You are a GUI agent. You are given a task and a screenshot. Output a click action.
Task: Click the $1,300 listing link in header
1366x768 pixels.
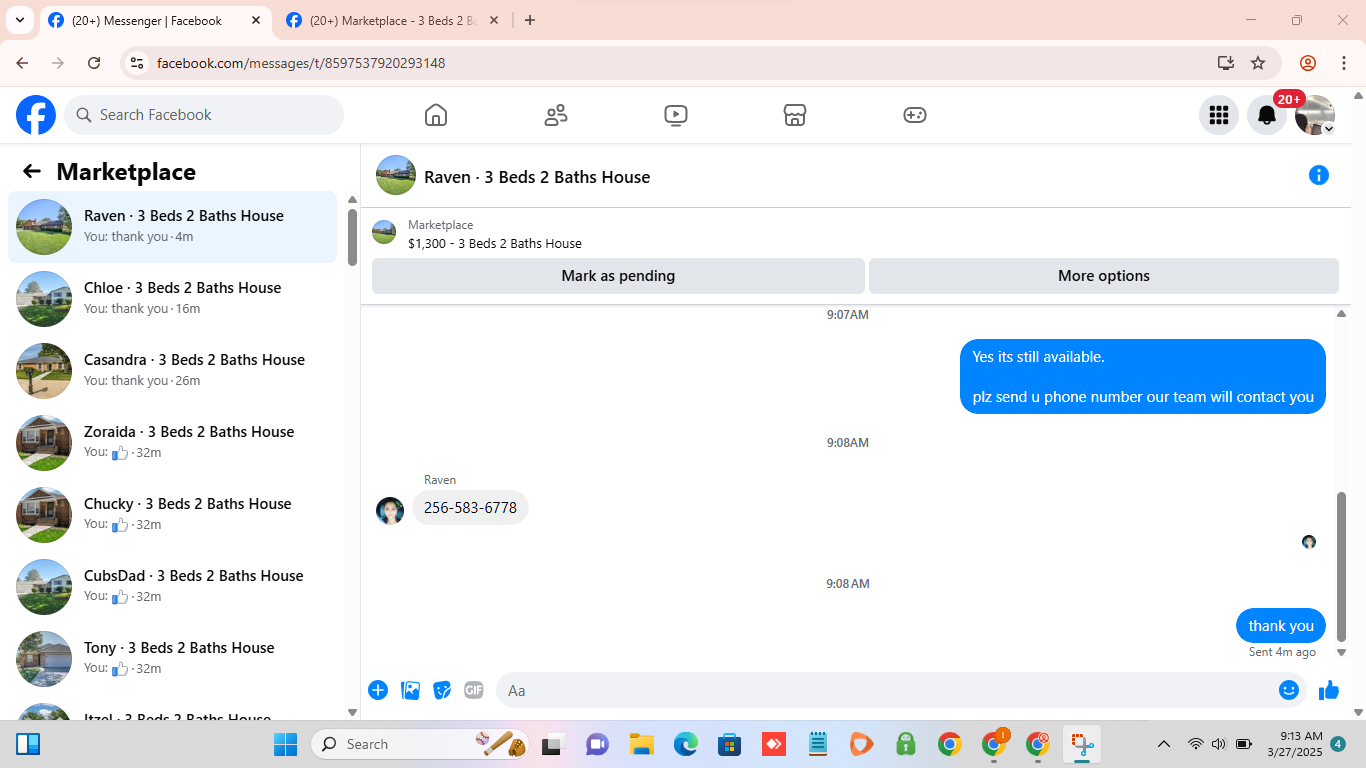click(494, 243)
